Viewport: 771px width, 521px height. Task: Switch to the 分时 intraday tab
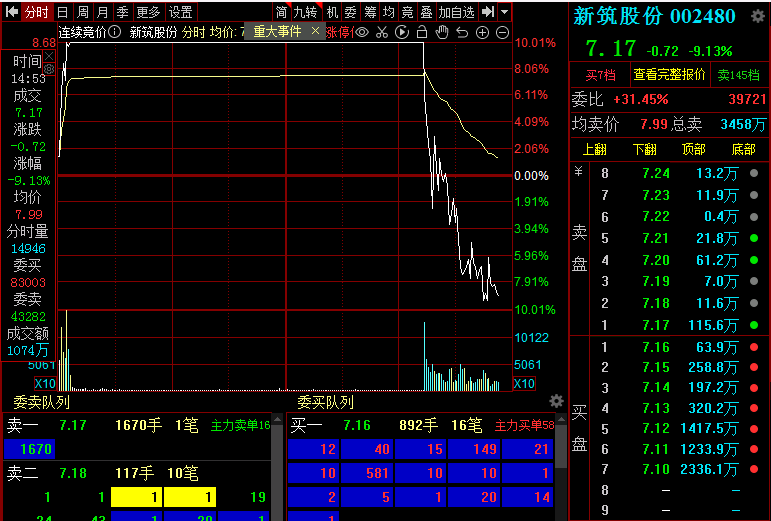click(37, 11)
